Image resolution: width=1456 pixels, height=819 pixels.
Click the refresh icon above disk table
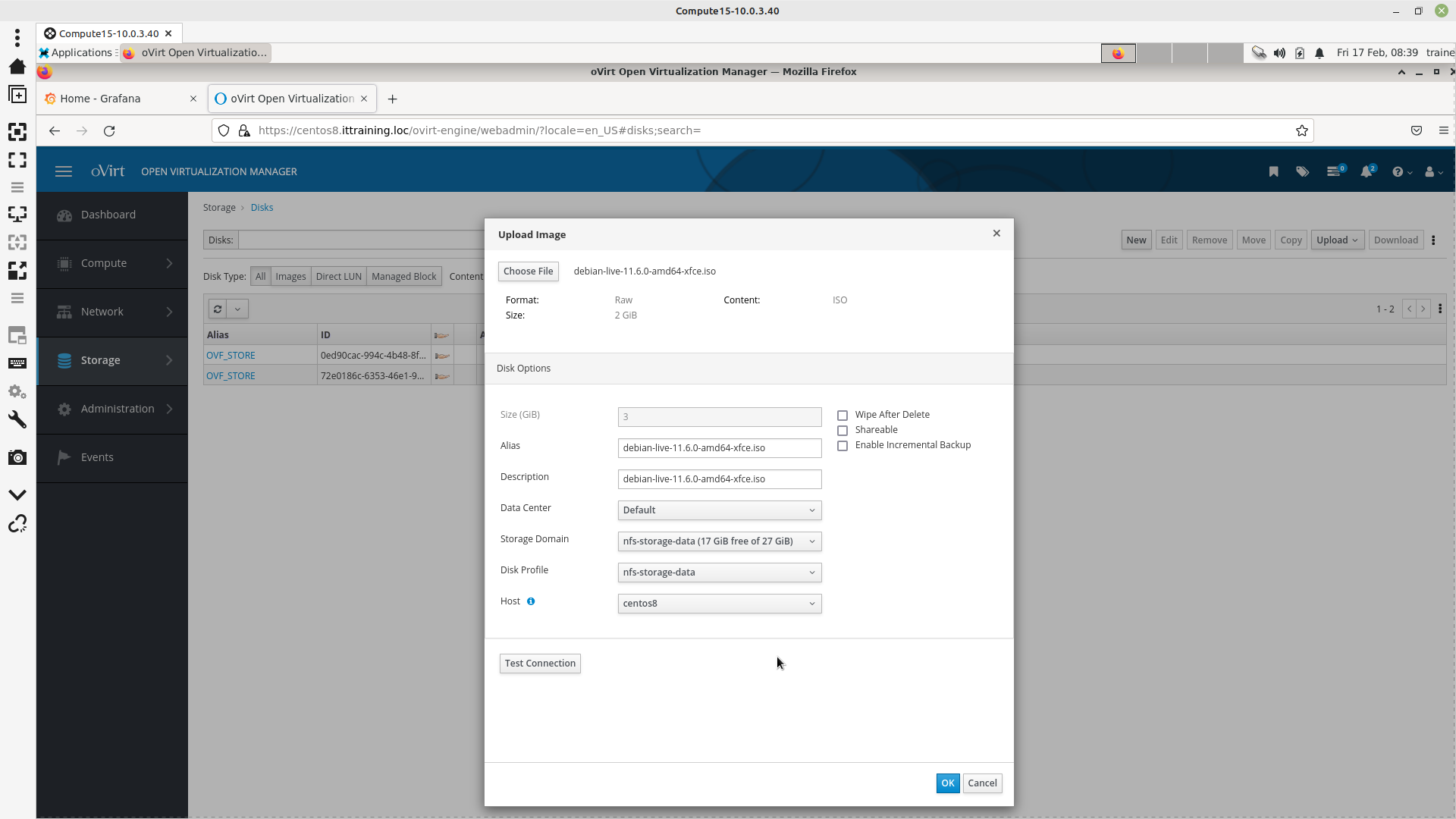[218, 309]
